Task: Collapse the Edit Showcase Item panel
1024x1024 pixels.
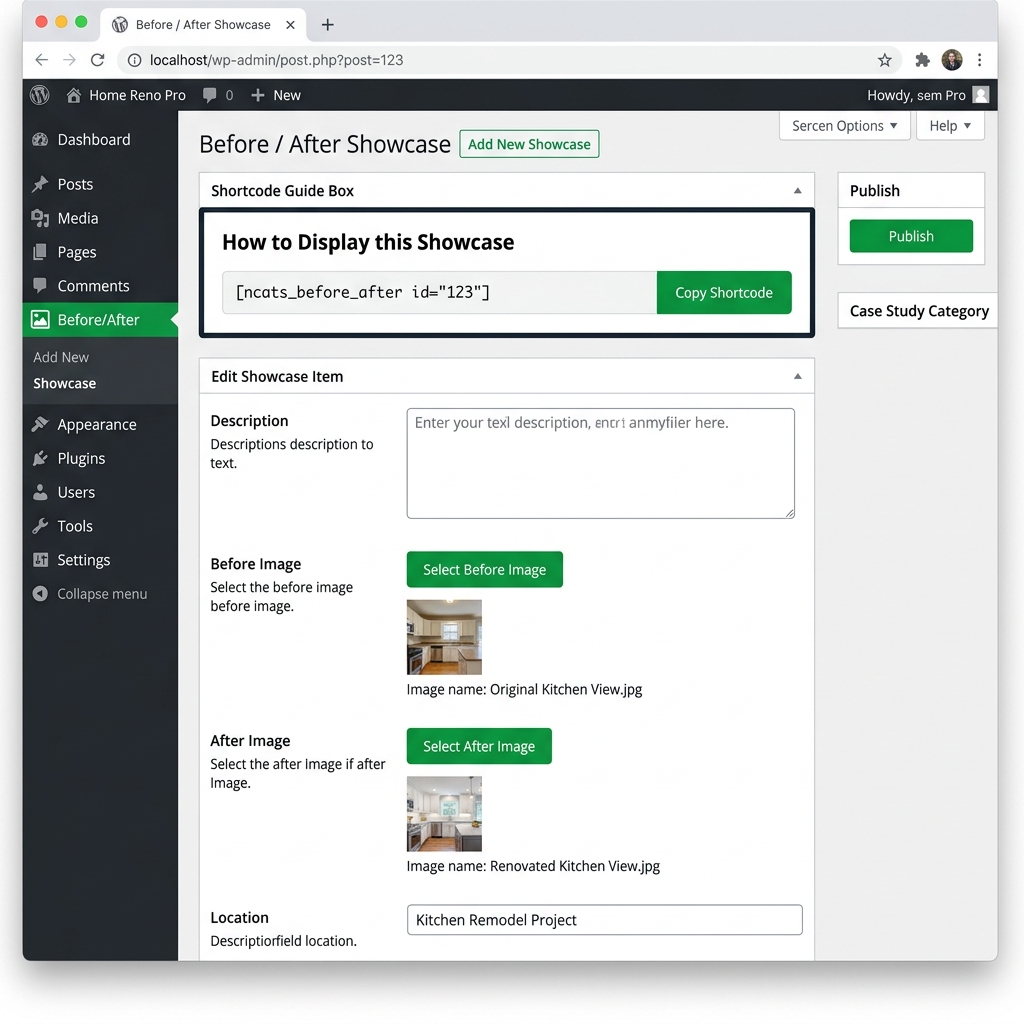Action: click(797, 376)
